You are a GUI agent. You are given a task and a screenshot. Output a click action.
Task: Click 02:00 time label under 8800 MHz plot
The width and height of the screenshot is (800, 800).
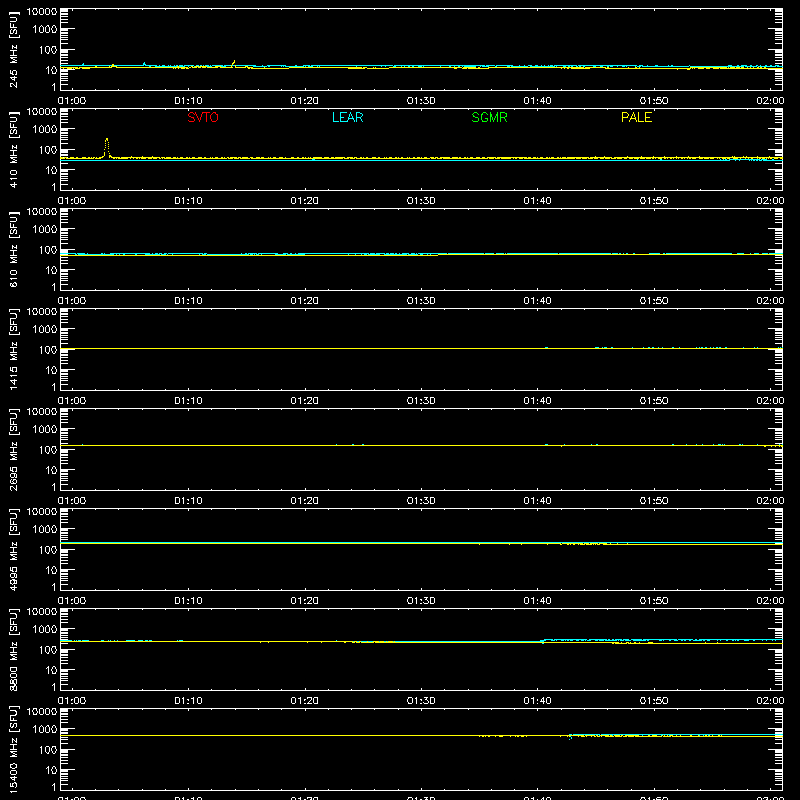770,701
